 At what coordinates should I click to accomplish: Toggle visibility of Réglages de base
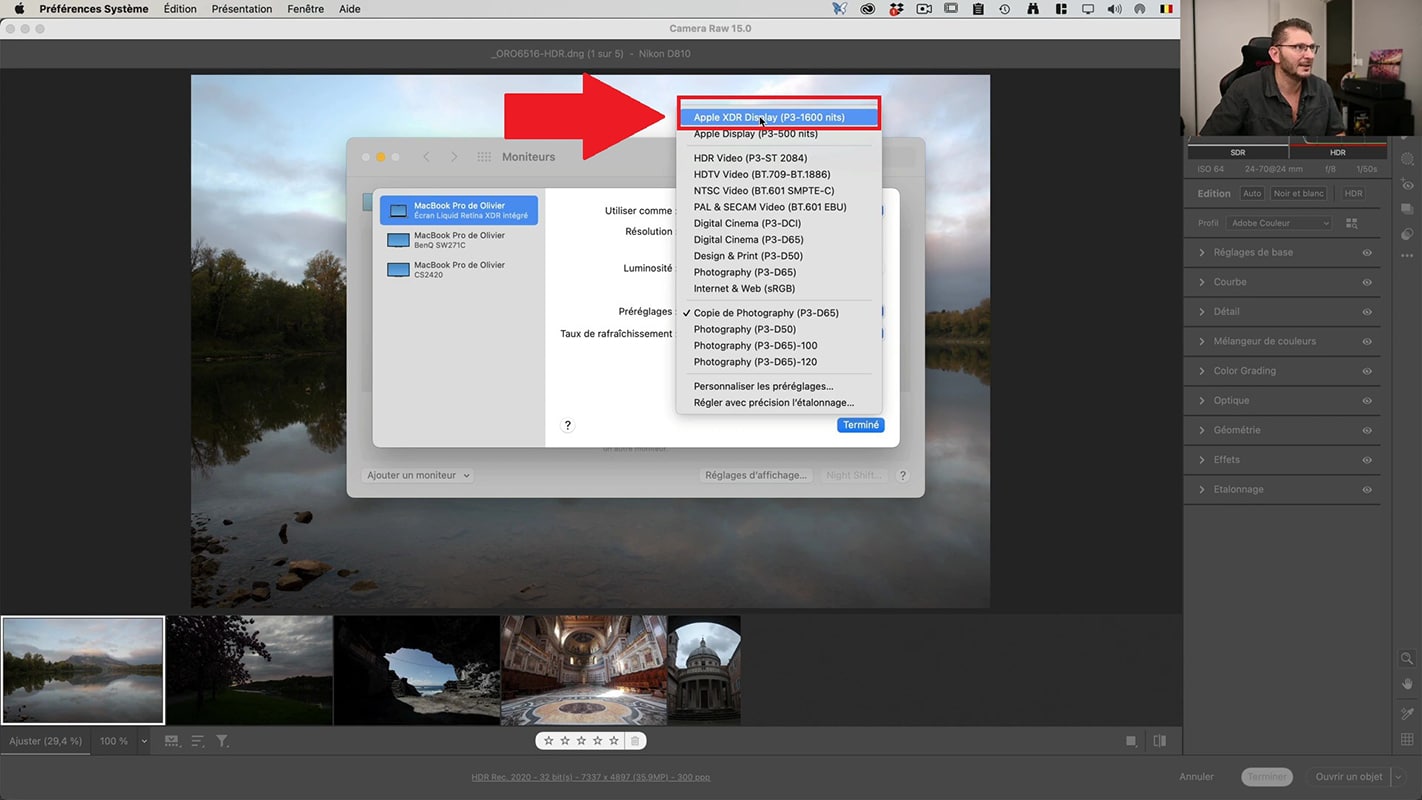(x=1367, y=252)
